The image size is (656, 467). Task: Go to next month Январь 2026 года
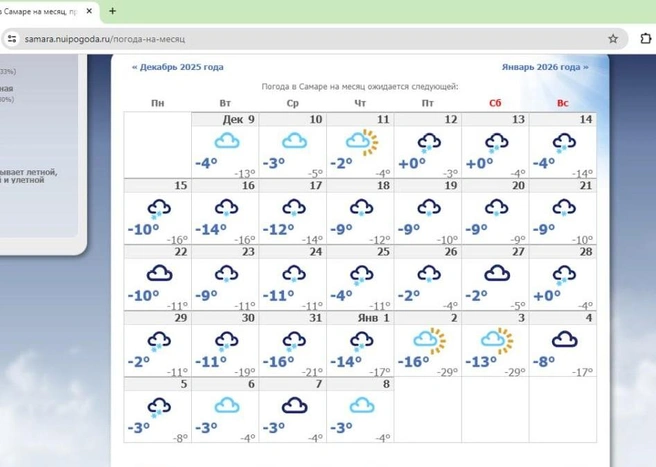click(x=545, y=67)
